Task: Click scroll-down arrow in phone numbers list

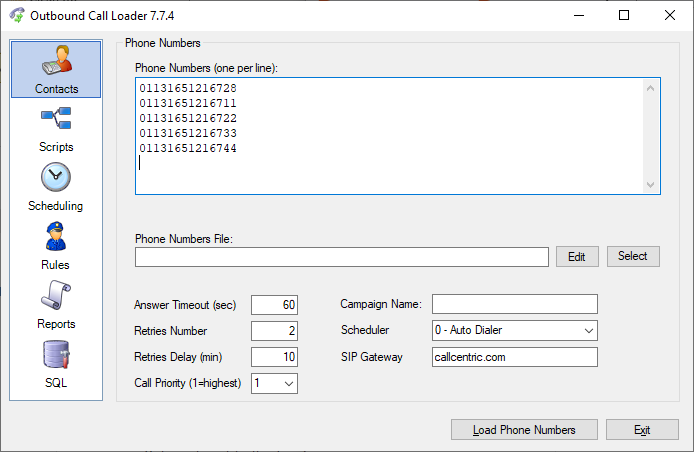Action: coord(650,184)
